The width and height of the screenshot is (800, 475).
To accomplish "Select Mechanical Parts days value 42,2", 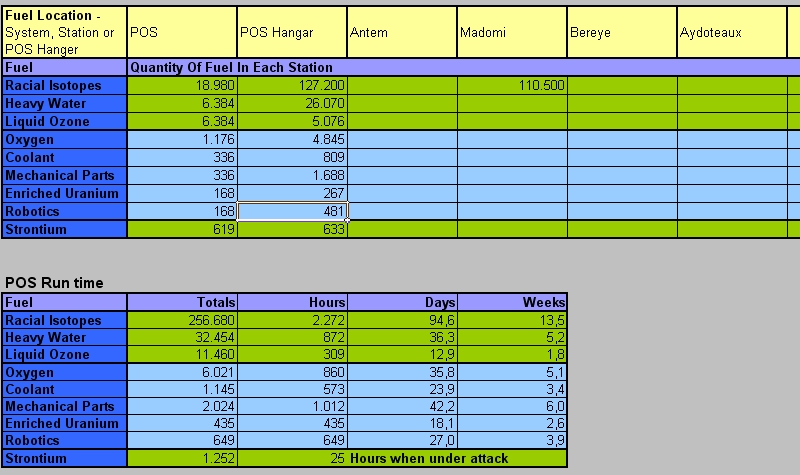I will 402,407.
